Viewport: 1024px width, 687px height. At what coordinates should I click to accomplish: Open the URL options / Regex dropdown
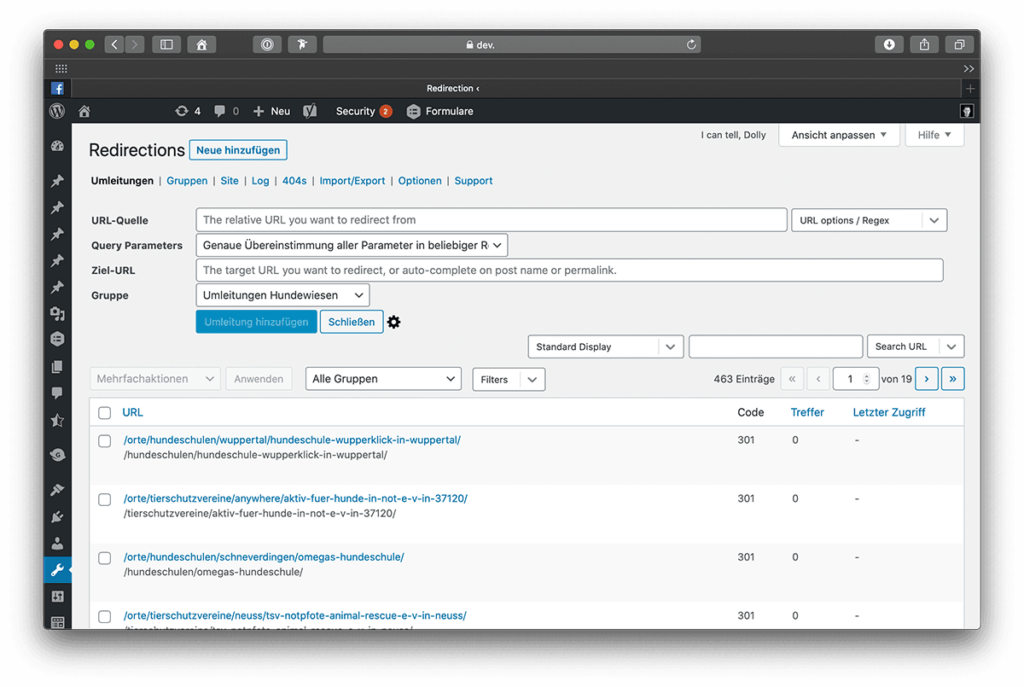pyautogui.click(x=868, y=220)
